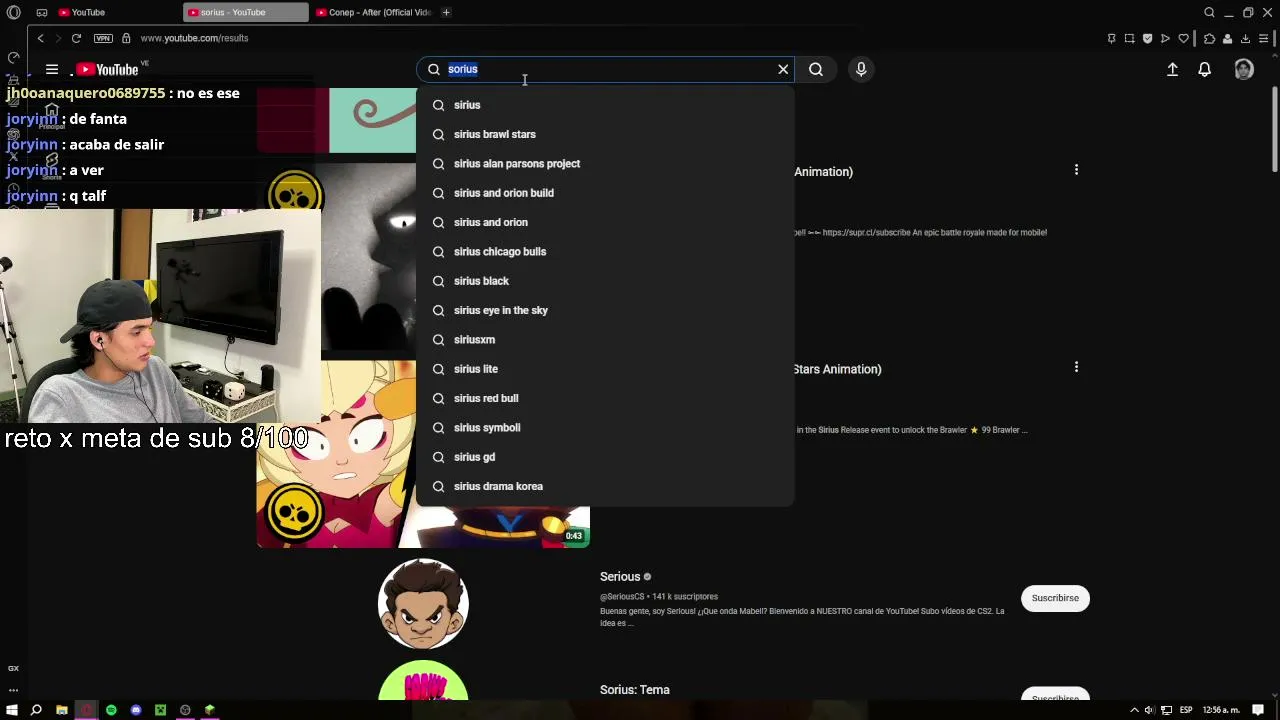Open Windows notification center
1280x720 pixels.
(1258, 710)
